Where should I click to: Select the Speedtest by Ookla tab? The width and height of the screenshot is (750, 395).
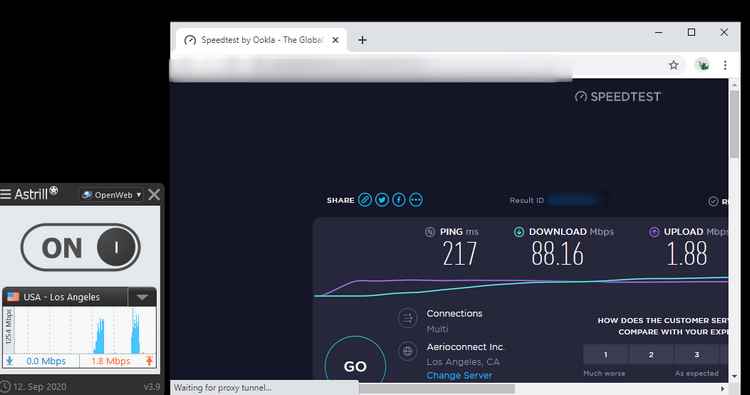261,40
